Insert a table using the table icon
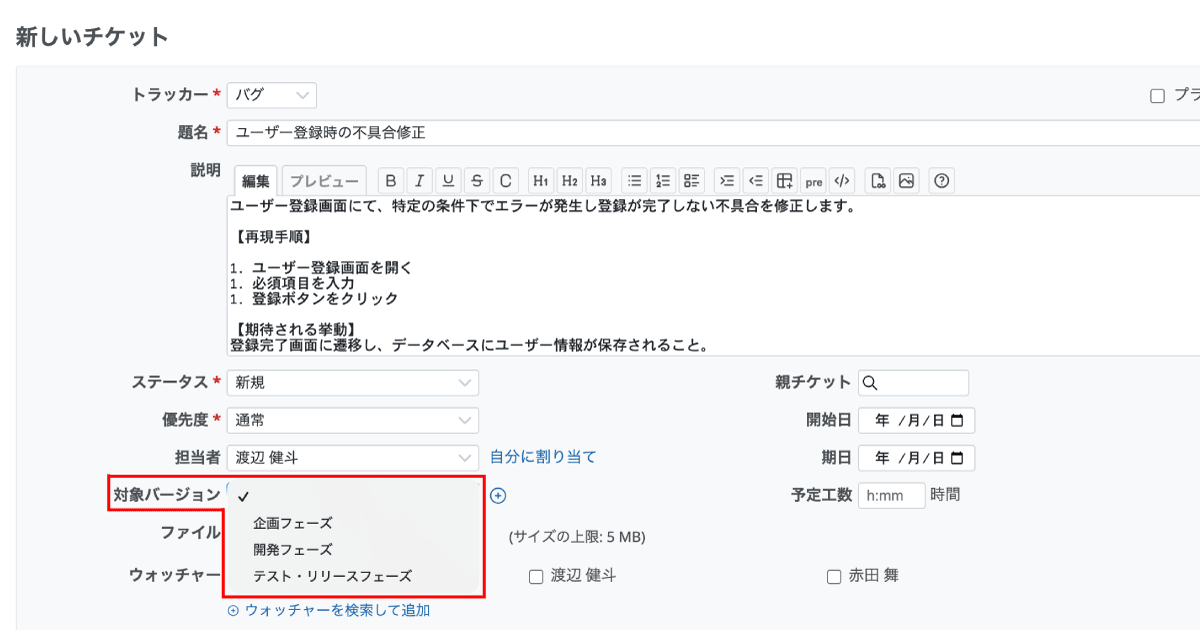 click(785, 181)
